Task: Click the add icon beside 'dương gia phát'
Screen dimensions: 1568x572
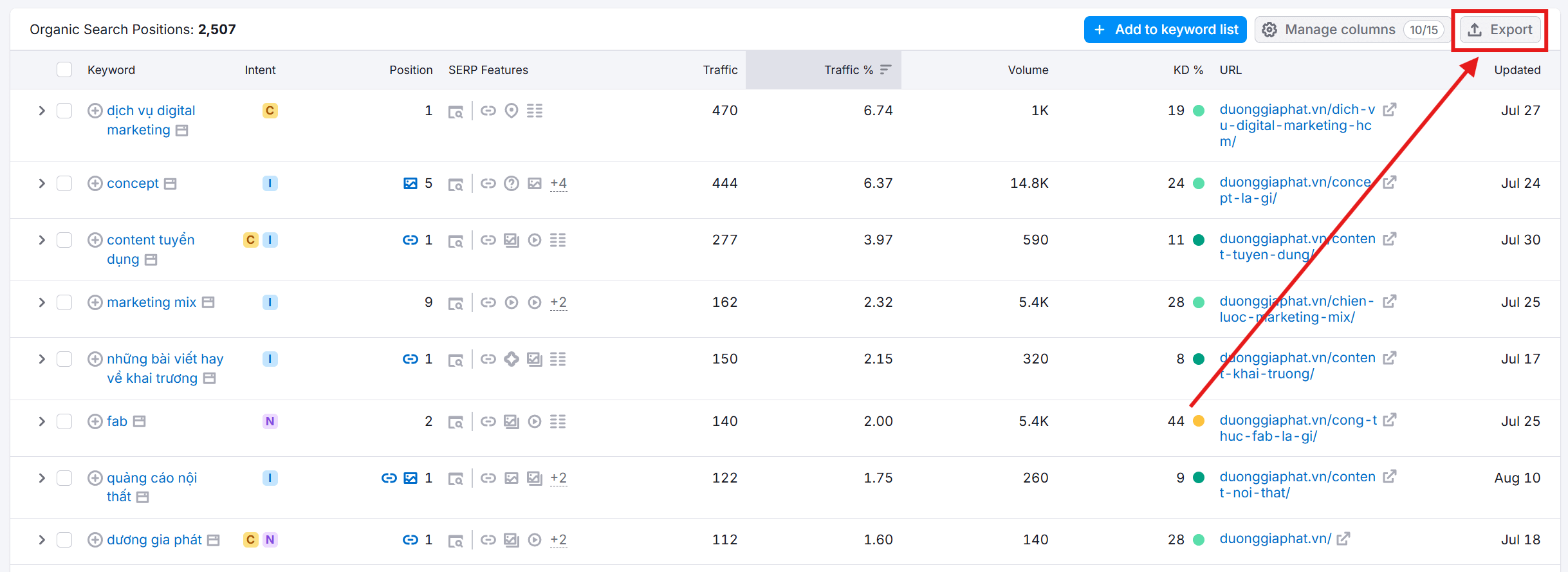Action: [95, 540]
